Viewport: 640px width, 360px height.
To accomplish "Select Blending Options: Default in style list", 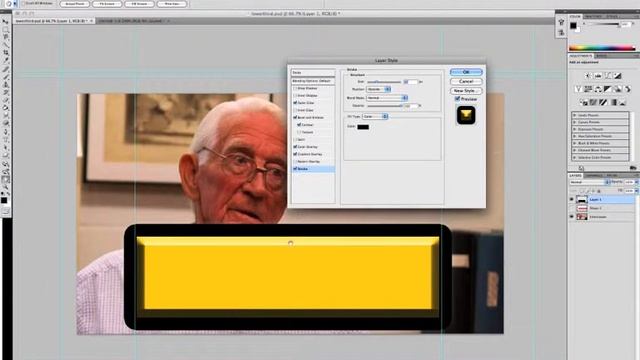I will [x=313, y=81].
